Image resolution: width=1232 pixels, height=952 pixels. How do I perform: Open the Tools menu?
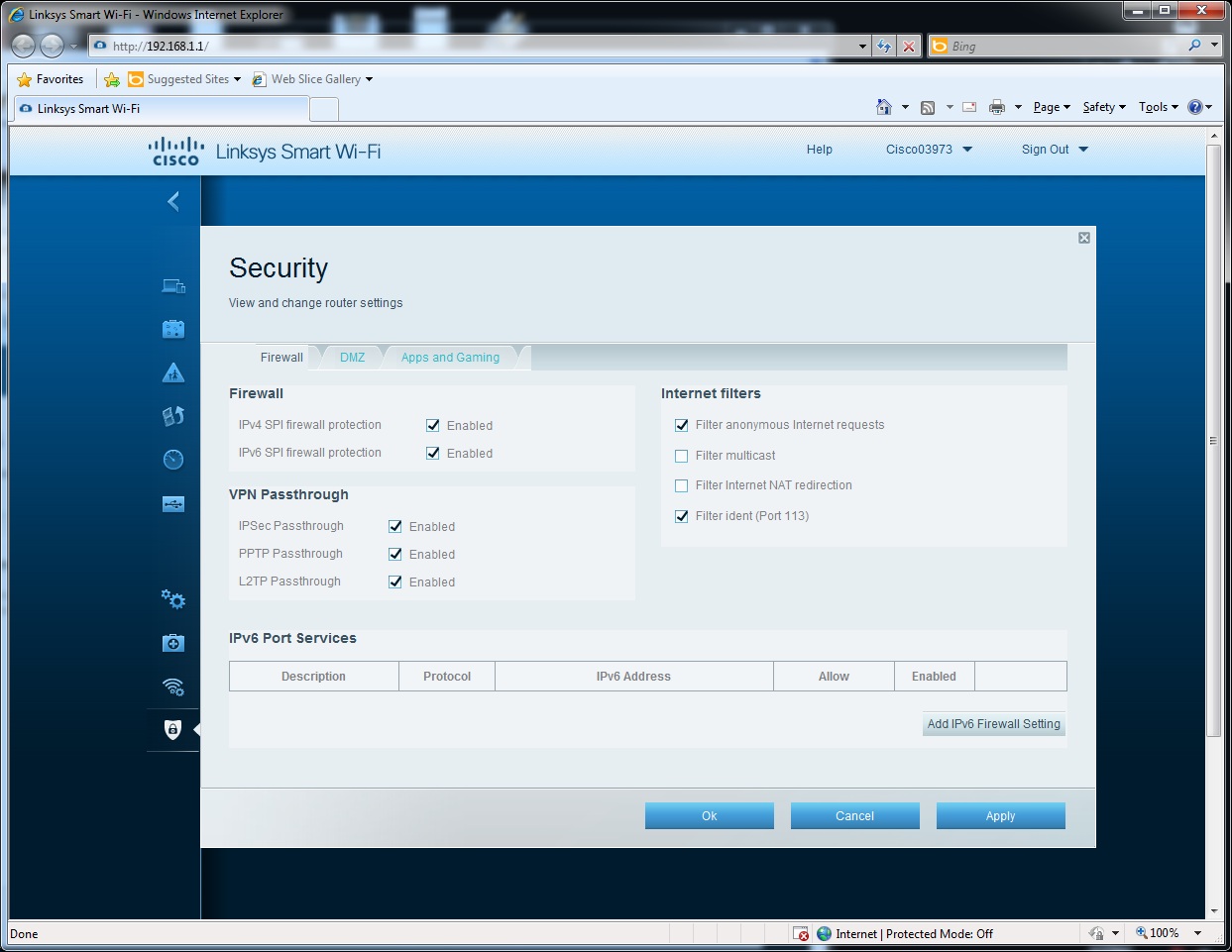point(1159,107)
